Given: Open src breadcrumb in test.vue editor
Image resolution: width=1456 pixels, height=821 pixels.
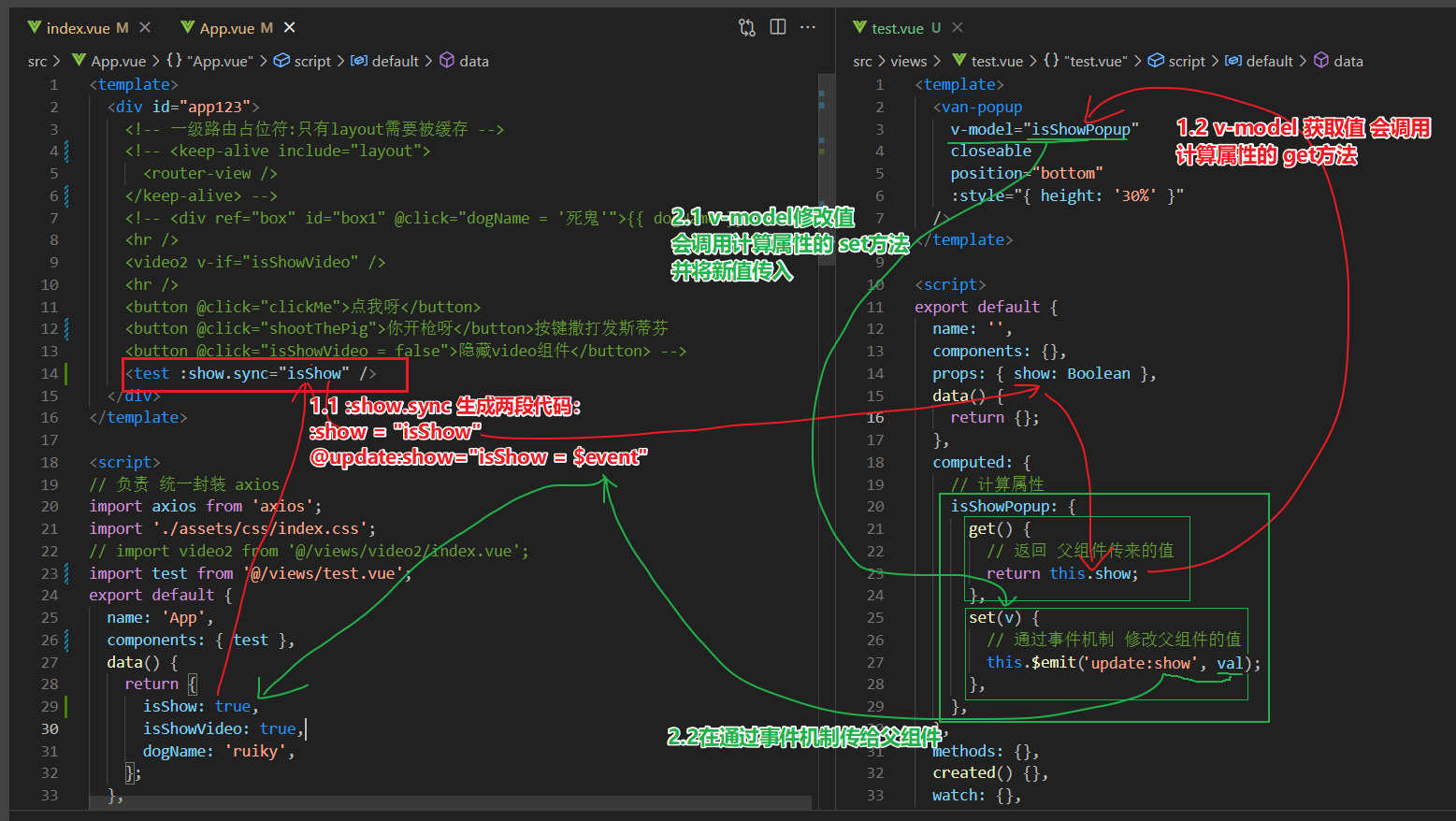Looking at the screenshot, I should coord(862,61).
